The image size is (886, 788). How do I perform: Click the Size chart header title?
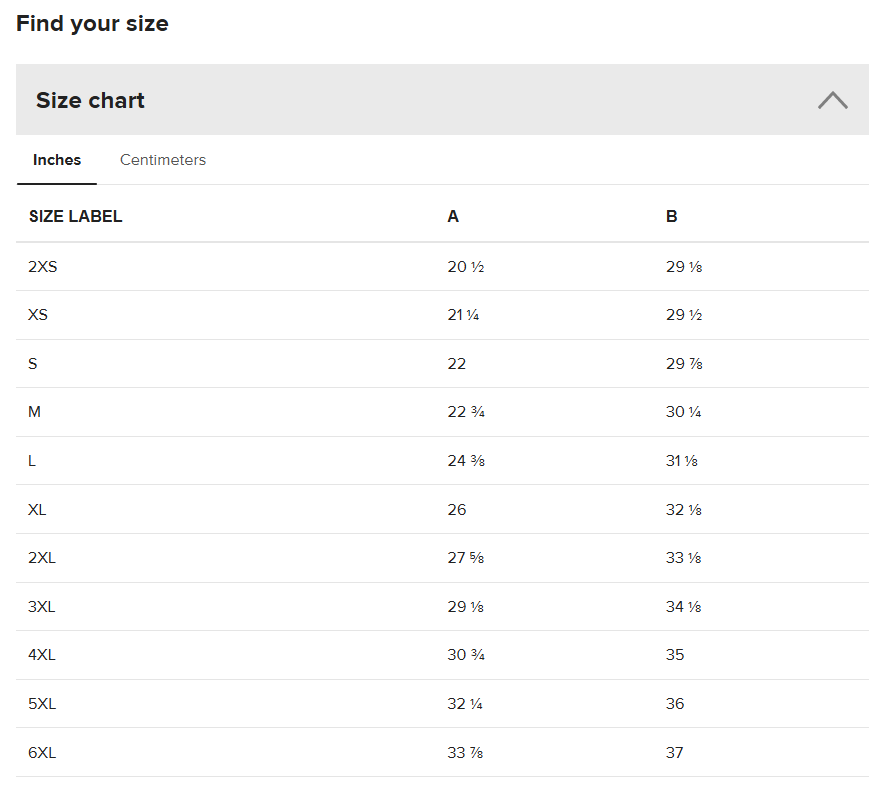tap(91, 100)
